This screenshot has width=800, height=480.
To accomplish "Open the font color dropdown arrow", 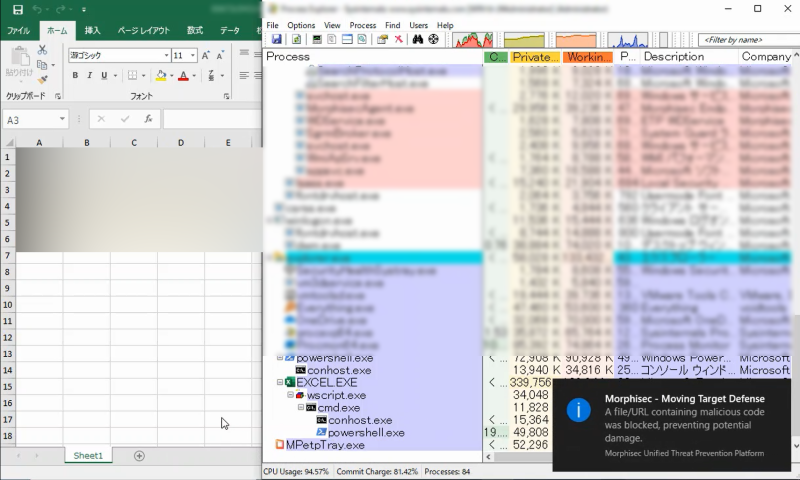I will click(194, 76).
